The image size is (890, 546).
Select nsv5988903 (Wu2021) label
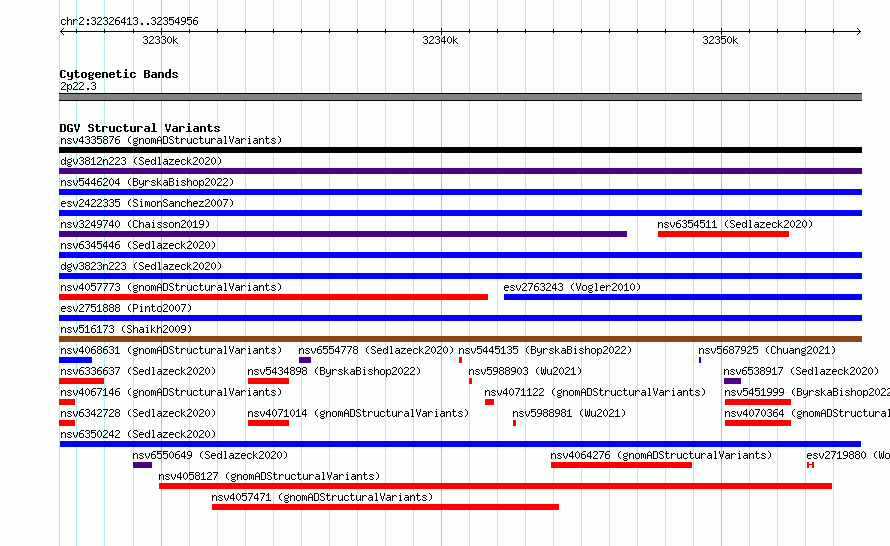coord(525,371)
